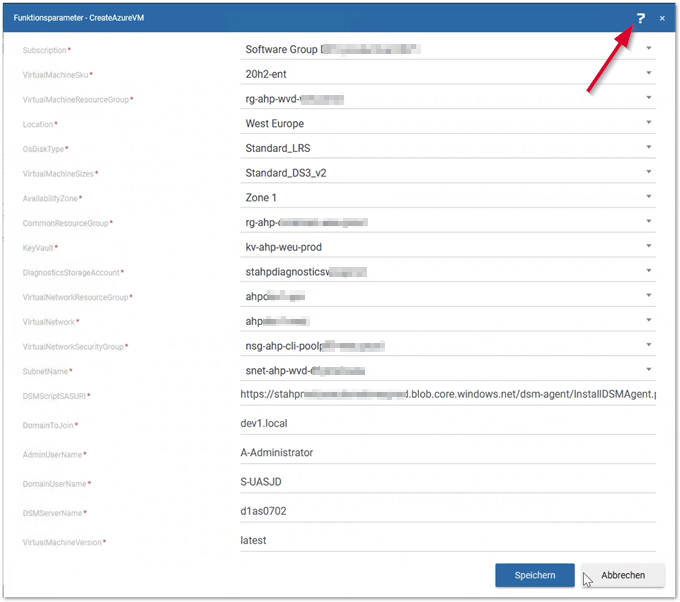Expand AvailabilityZone dropdown arrow

coord(648,196)
